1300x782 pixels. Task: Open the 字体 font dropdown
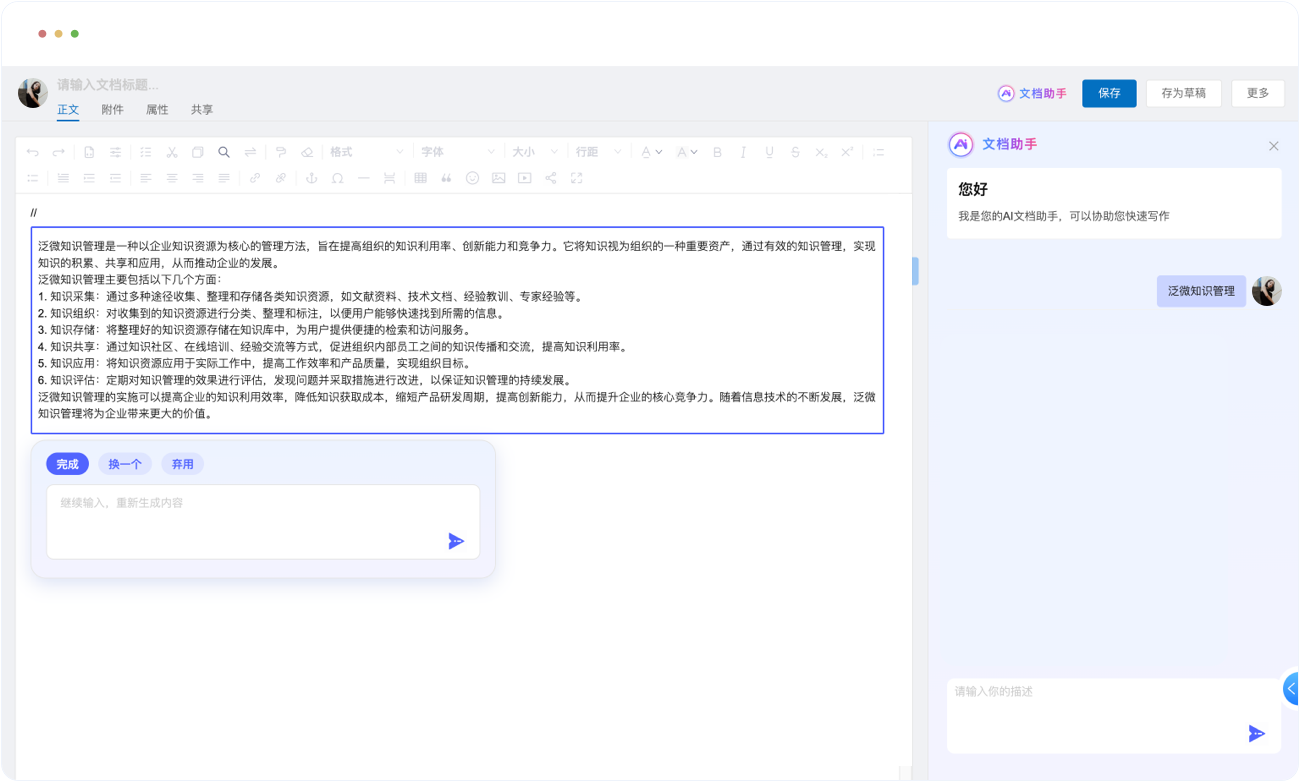(x=457, y=152)
